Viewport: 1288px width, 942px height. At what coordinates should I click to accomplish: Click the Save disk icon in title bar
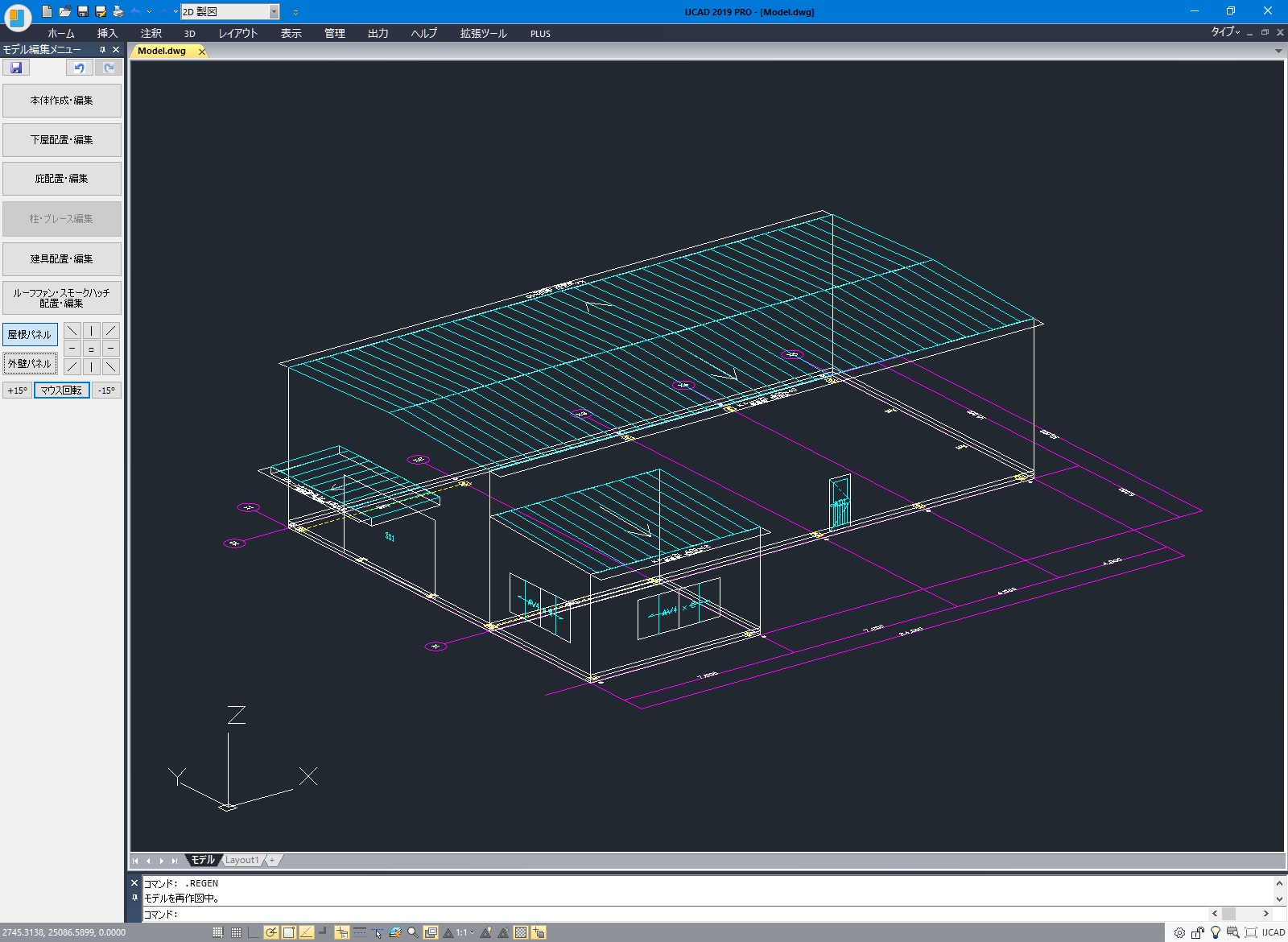tap(82, 11)
